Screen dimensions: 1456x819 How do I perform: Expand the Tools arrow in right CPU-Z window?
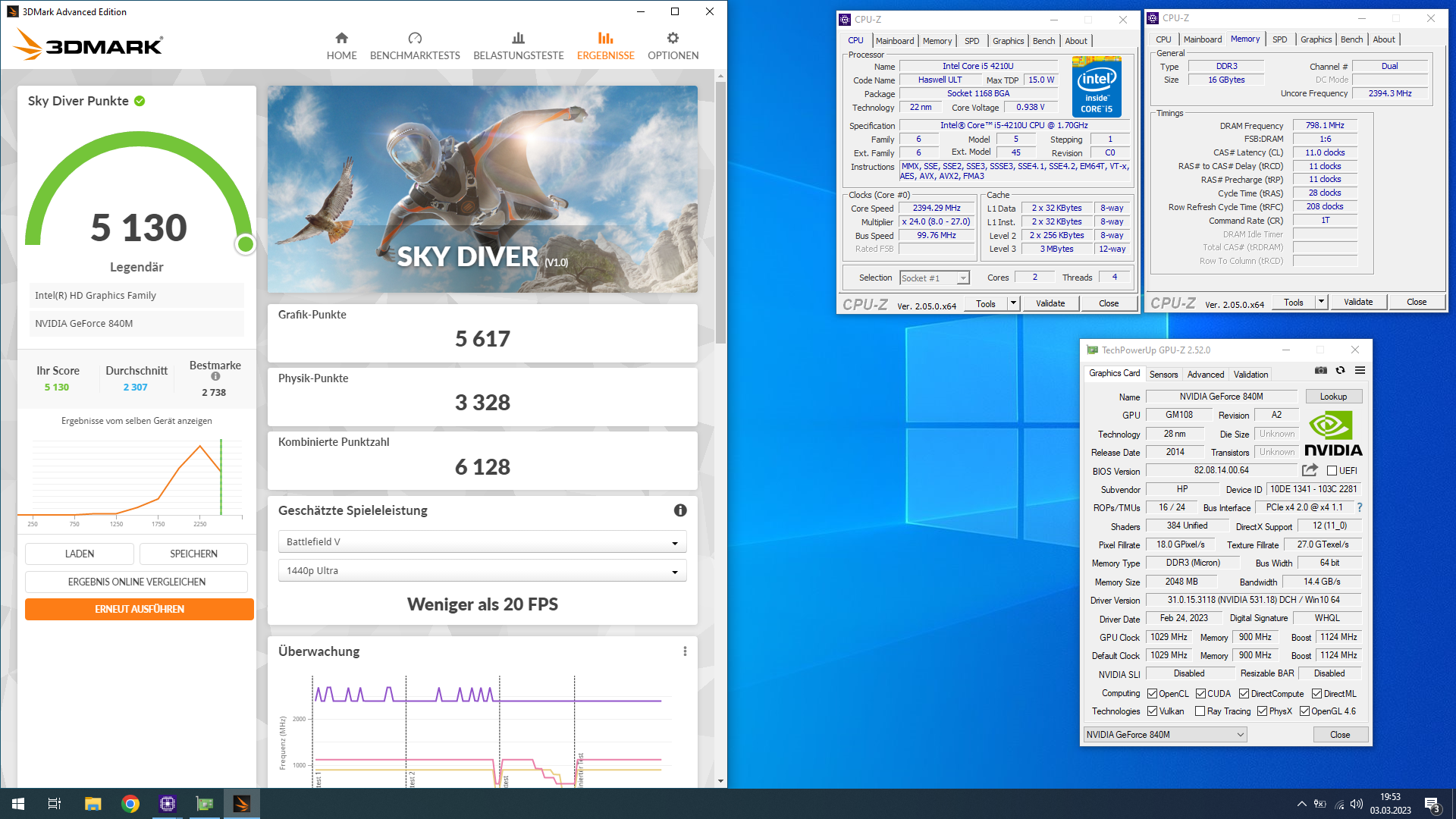[1320, 302]
